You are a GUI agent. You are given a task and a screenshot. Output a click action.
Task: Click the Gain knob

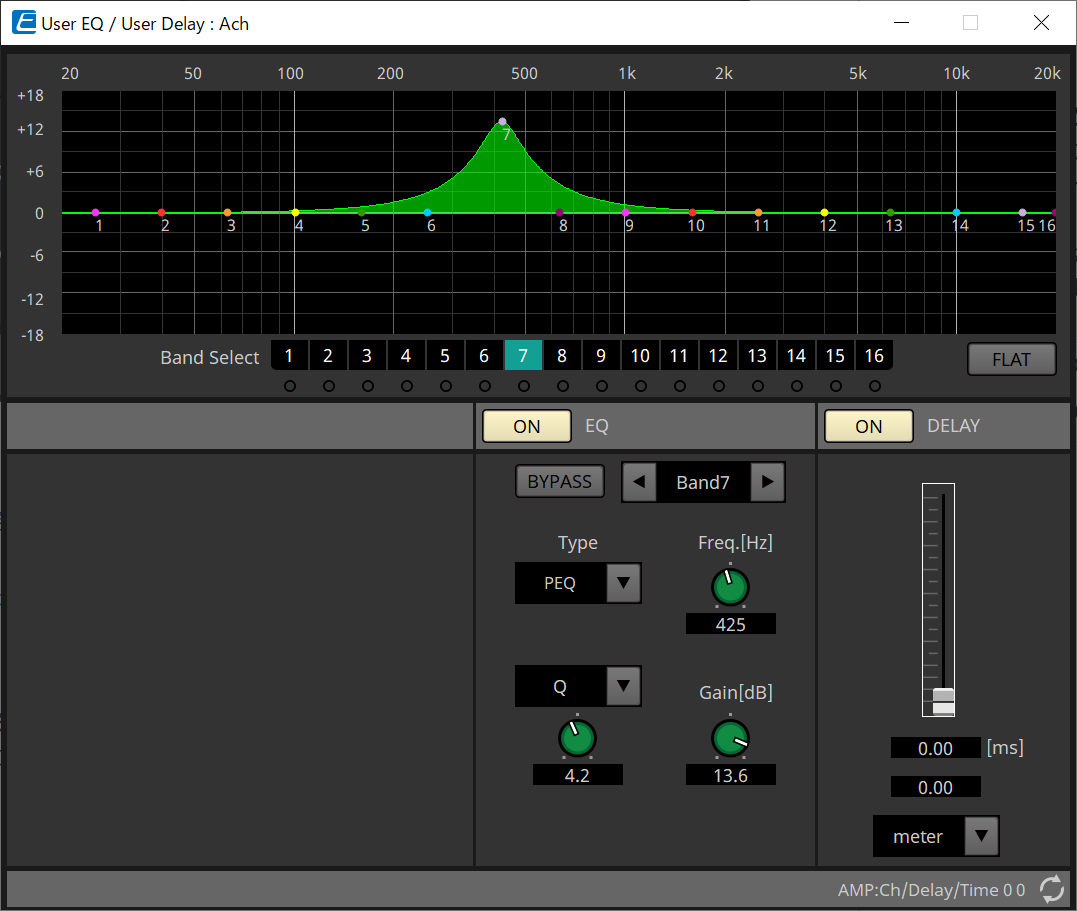tap(730, 739)
